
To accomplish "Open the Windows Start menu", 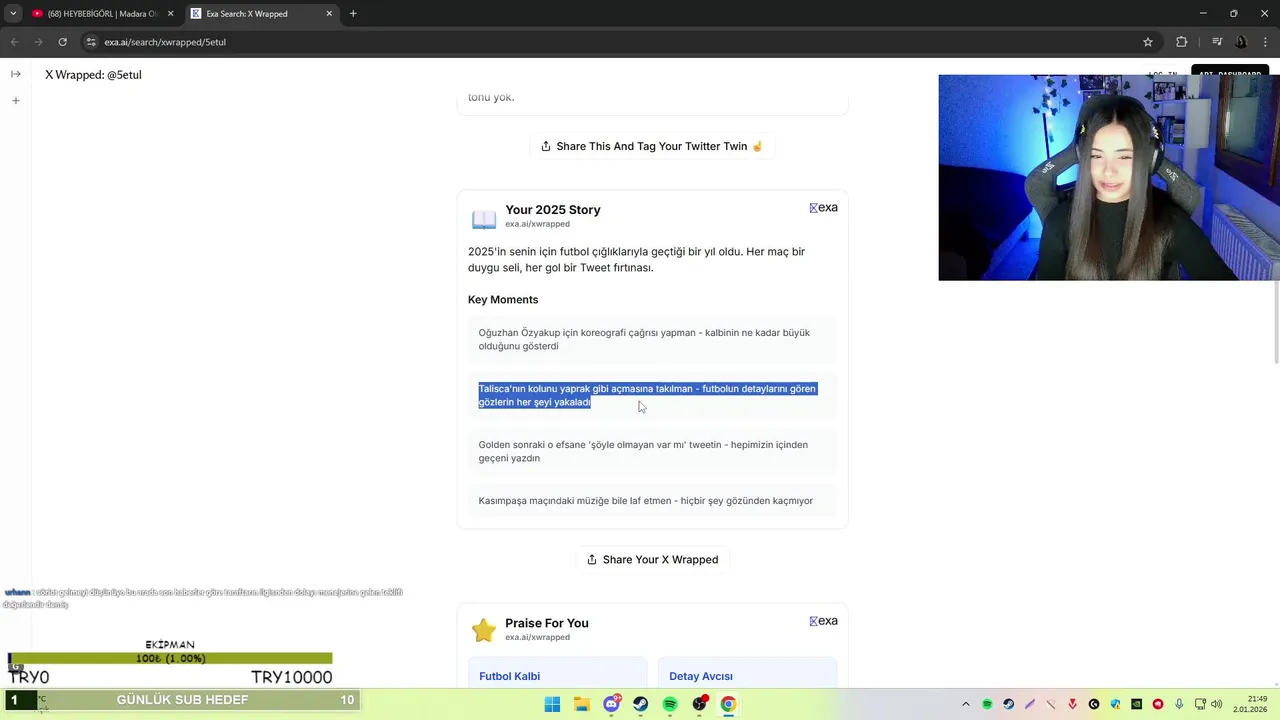I will (552, 704).
